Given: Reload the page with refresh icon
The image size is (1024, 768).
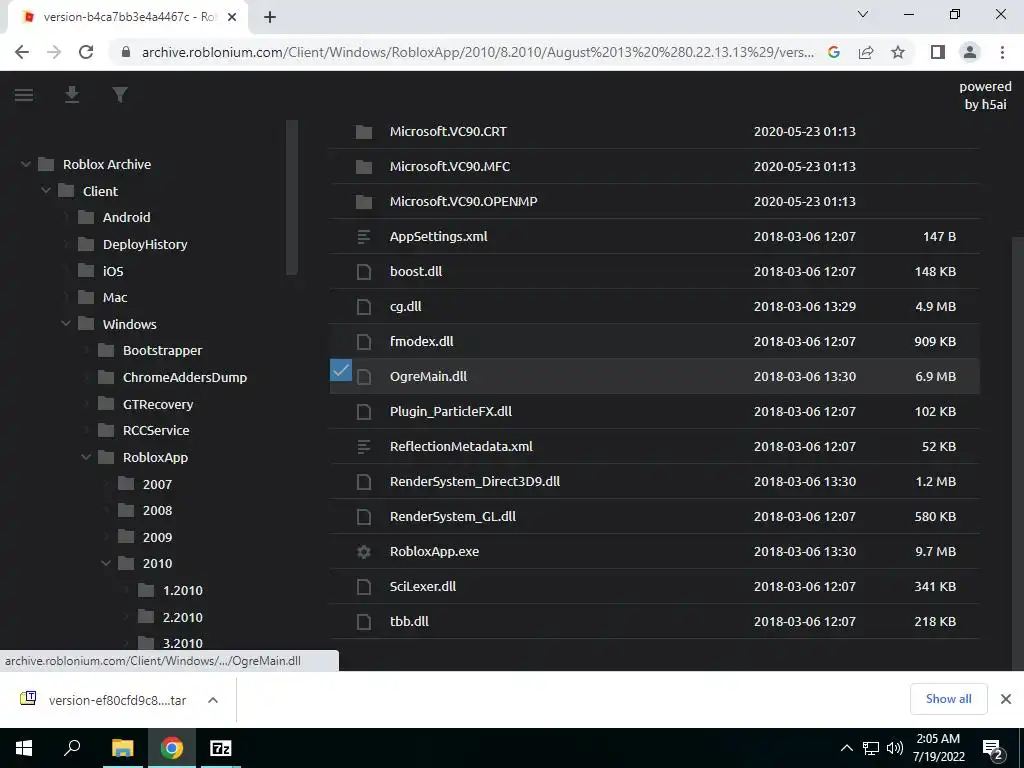Looking at the screenshot, I should tap(86, 52).
